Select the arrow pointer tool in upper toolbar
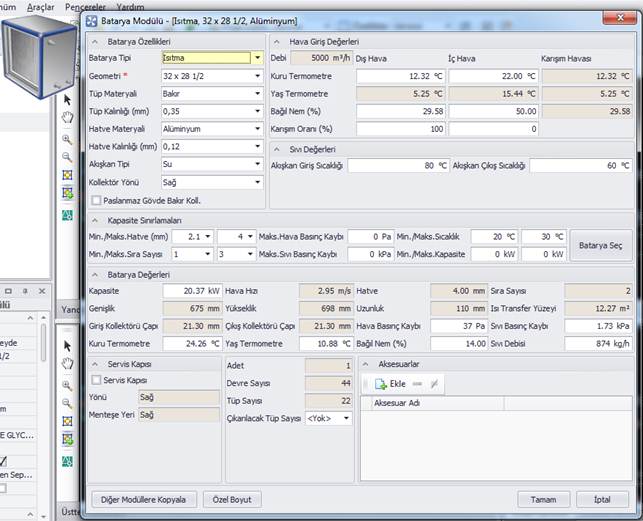Viewport: 643px width, 521px height. pos(68,99)
